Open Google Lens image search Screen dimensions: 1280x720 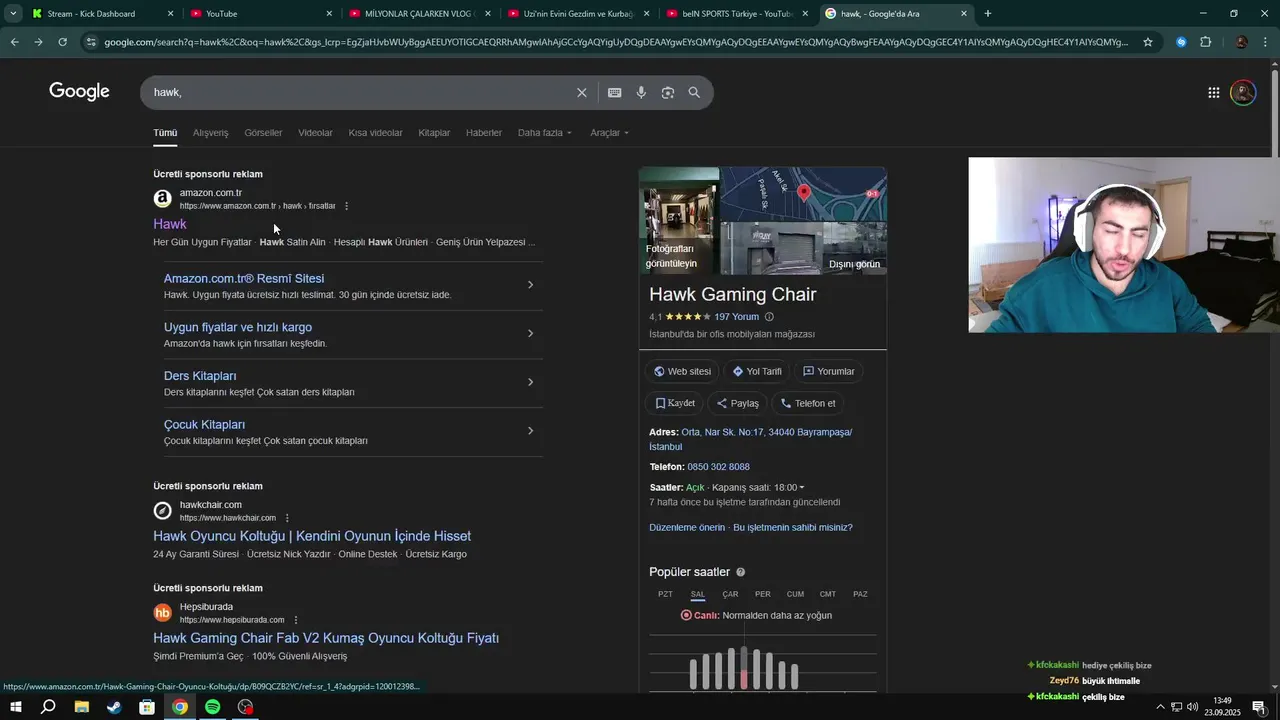pyautogui.click(x=668, y=92)
